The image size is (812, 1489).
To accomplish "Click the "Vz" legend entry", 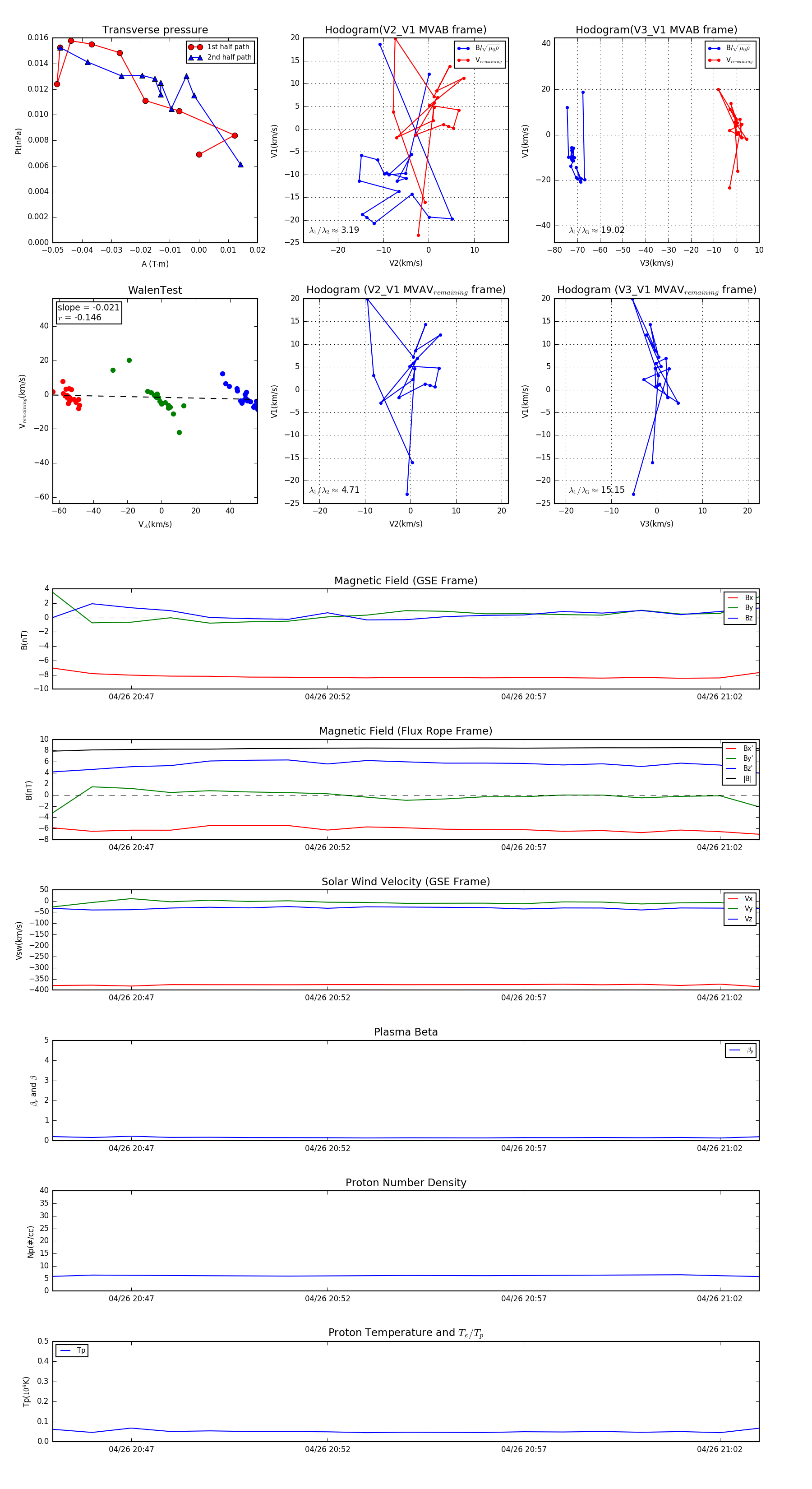I will [x=741, y=919].
